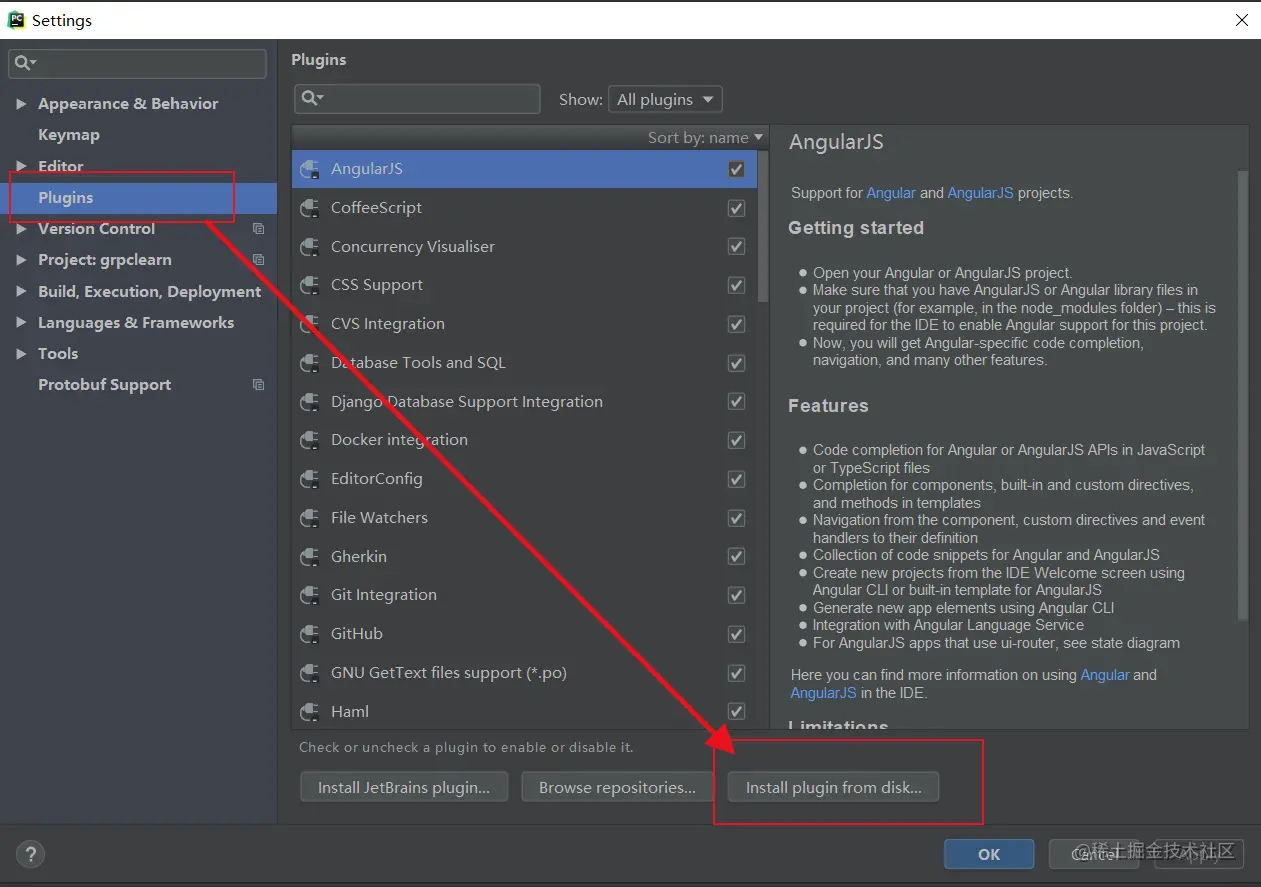Click the plugin list vertical scrollbar
The image size is (1261, 887).
(x=763, y=226)
